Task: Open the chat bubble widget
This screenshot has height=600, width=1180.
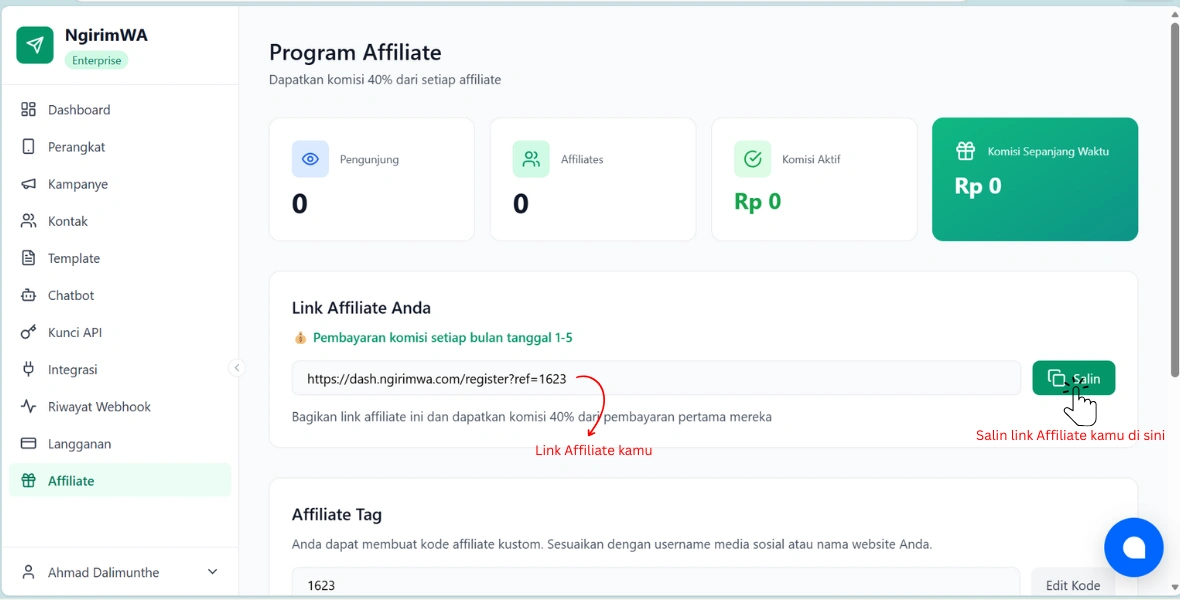Action: click(x=1133, y=547)
